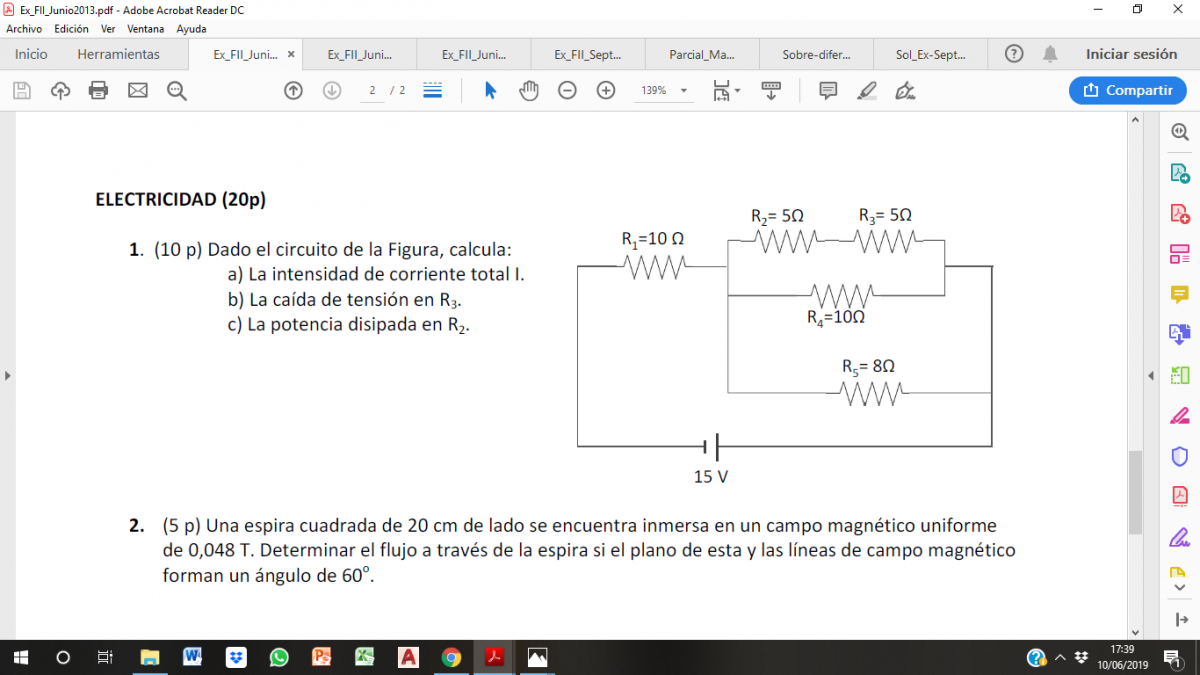The height and width of the screenshot is (675, 1200).
Task: Activate the arrow selection tool
Action: point(490,91)
